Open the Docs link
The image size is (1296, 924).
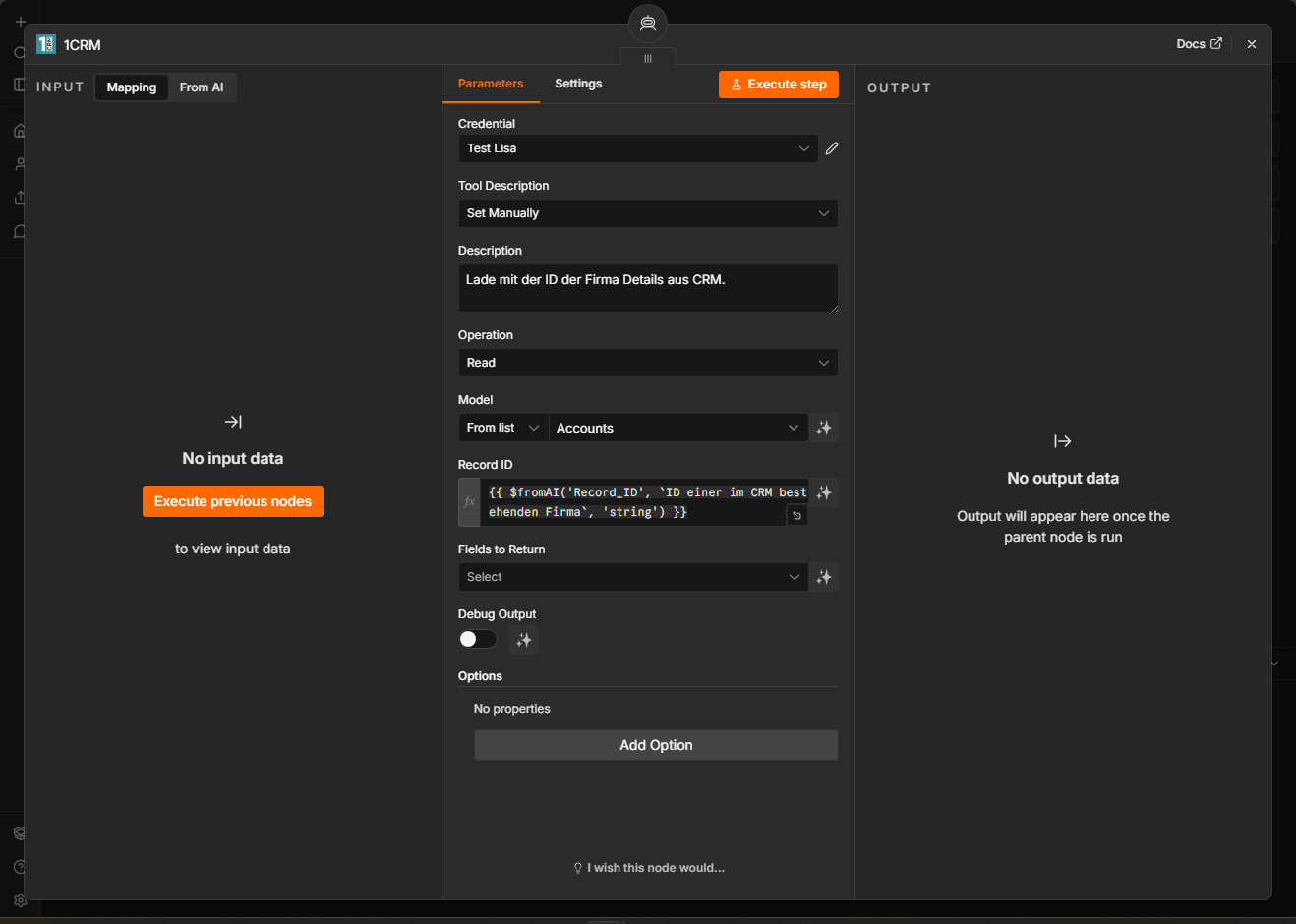coord(1199,44)
